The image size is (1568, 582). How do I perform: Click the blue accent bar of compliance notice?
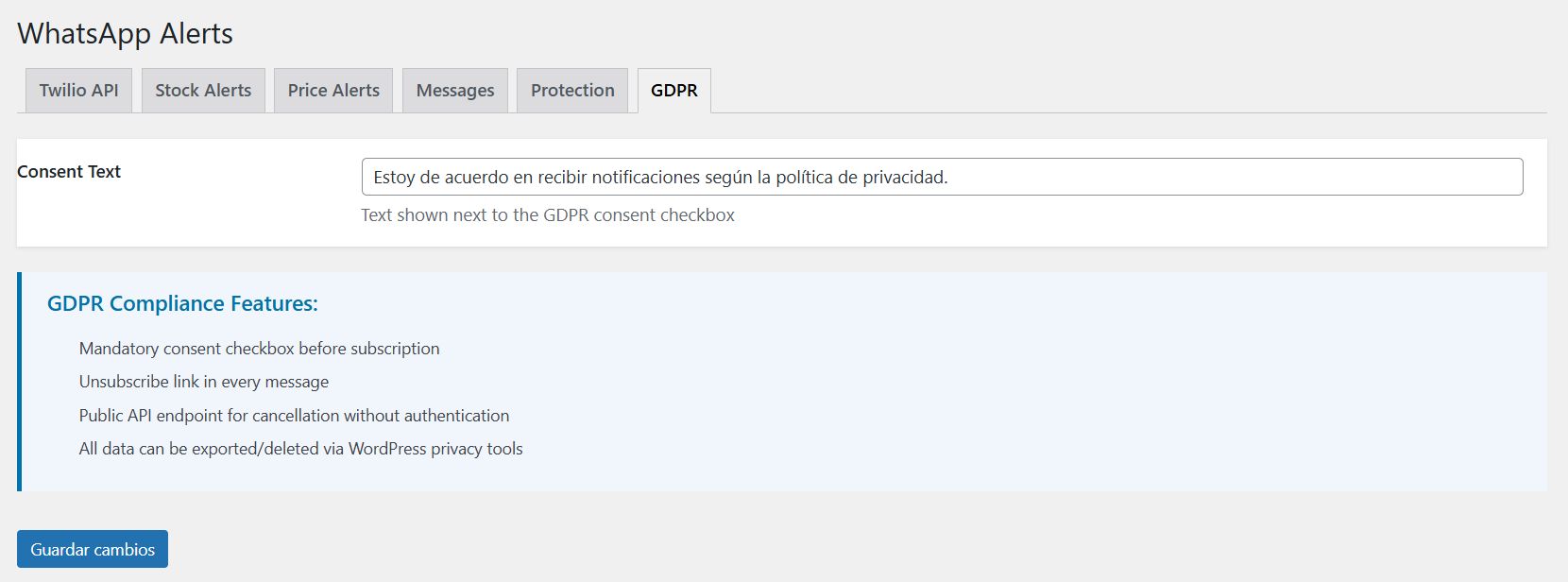coord(19,382)
